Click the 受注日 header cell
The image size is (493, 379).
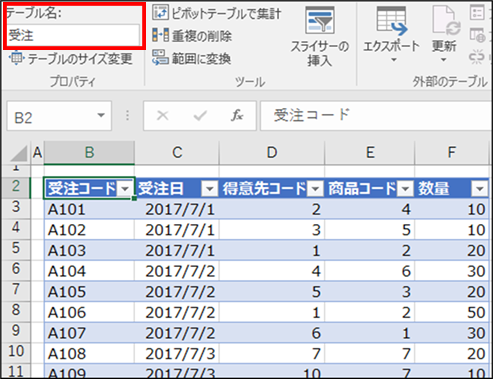tap(177, 189)
